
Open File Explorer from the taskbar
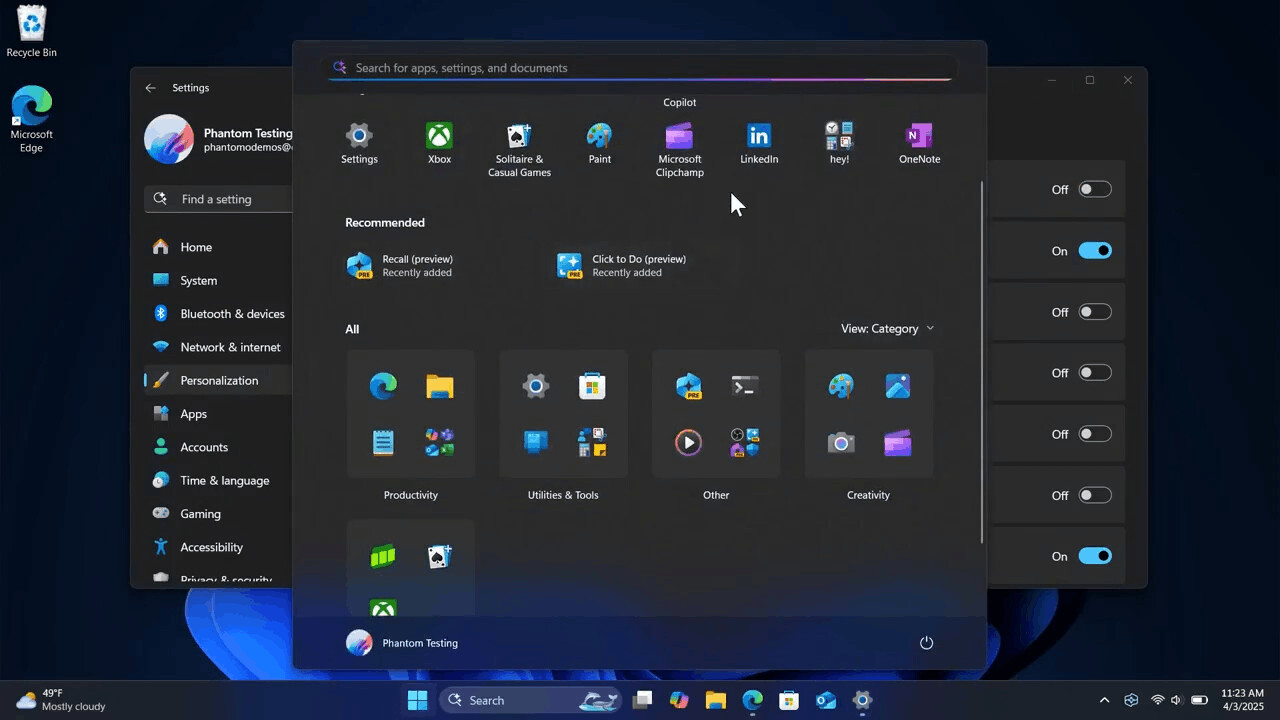tap(716, 700)
